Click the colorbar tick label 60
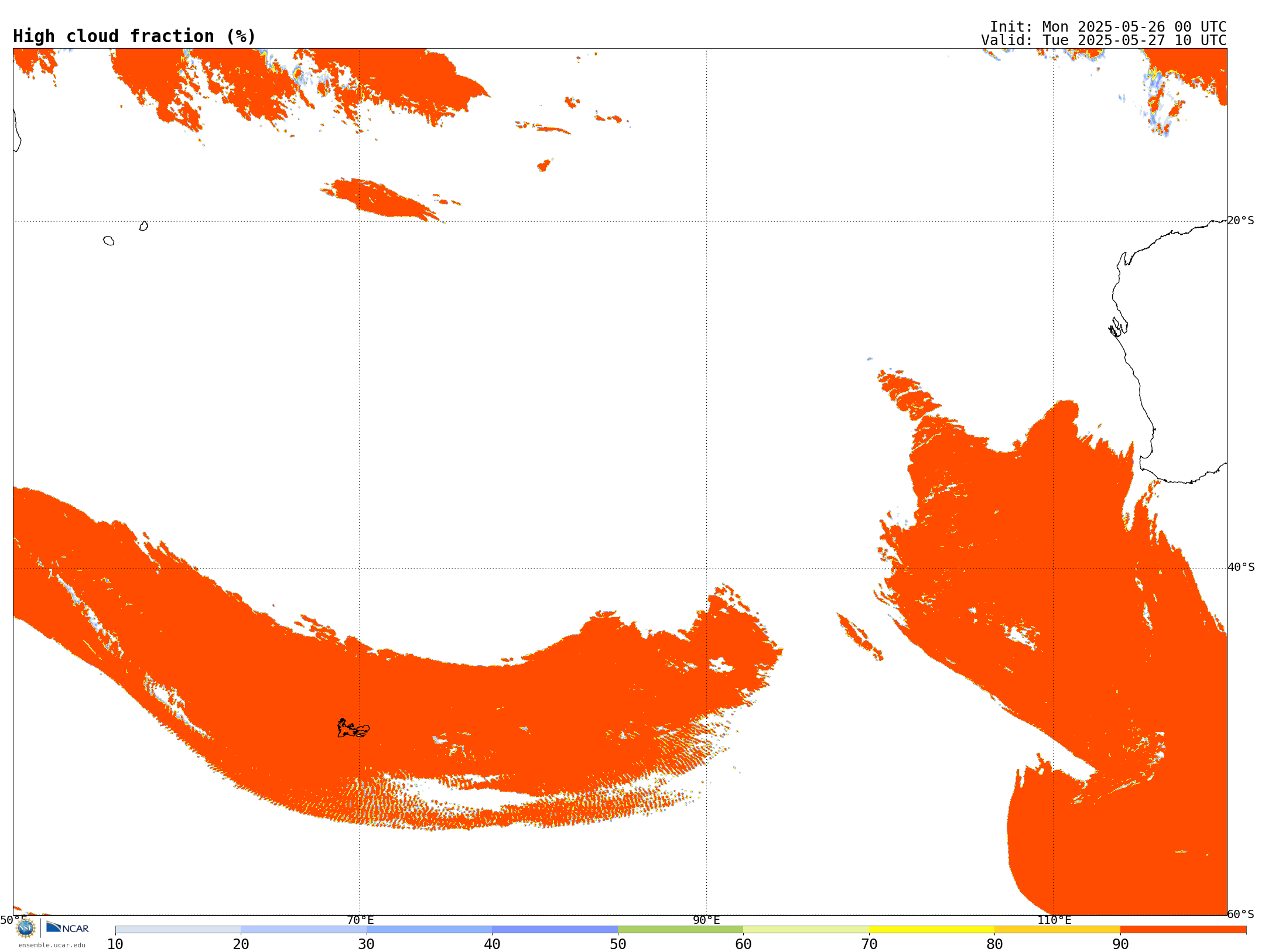 (x=743, y=944)
